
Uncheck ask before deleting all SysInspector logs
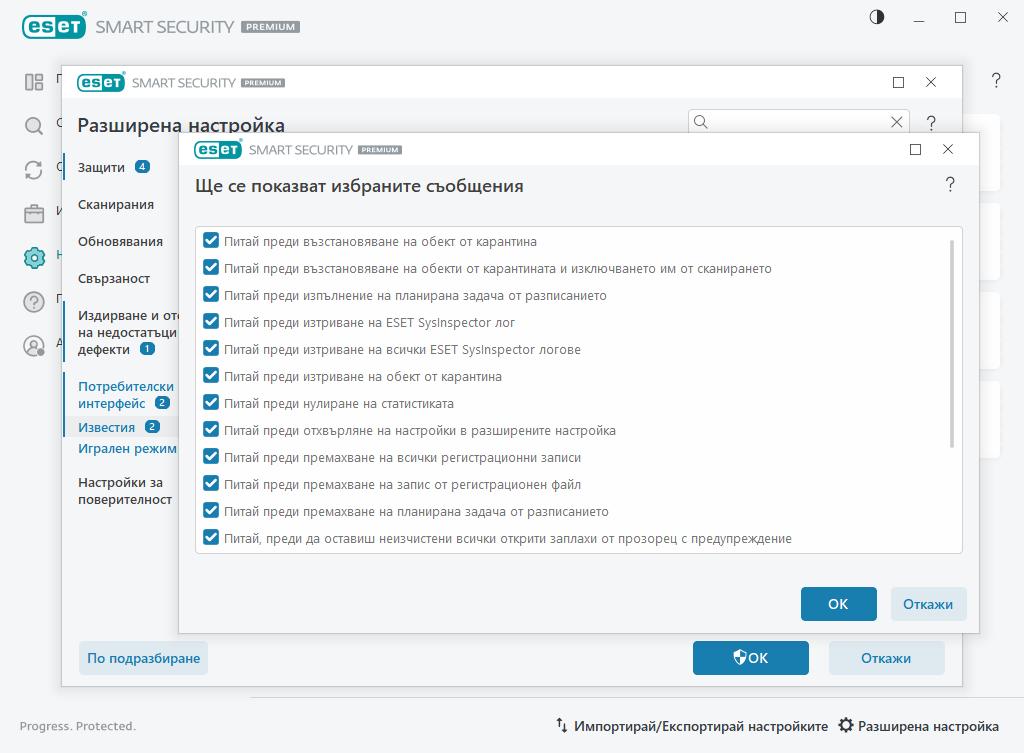tap(211, 348)
